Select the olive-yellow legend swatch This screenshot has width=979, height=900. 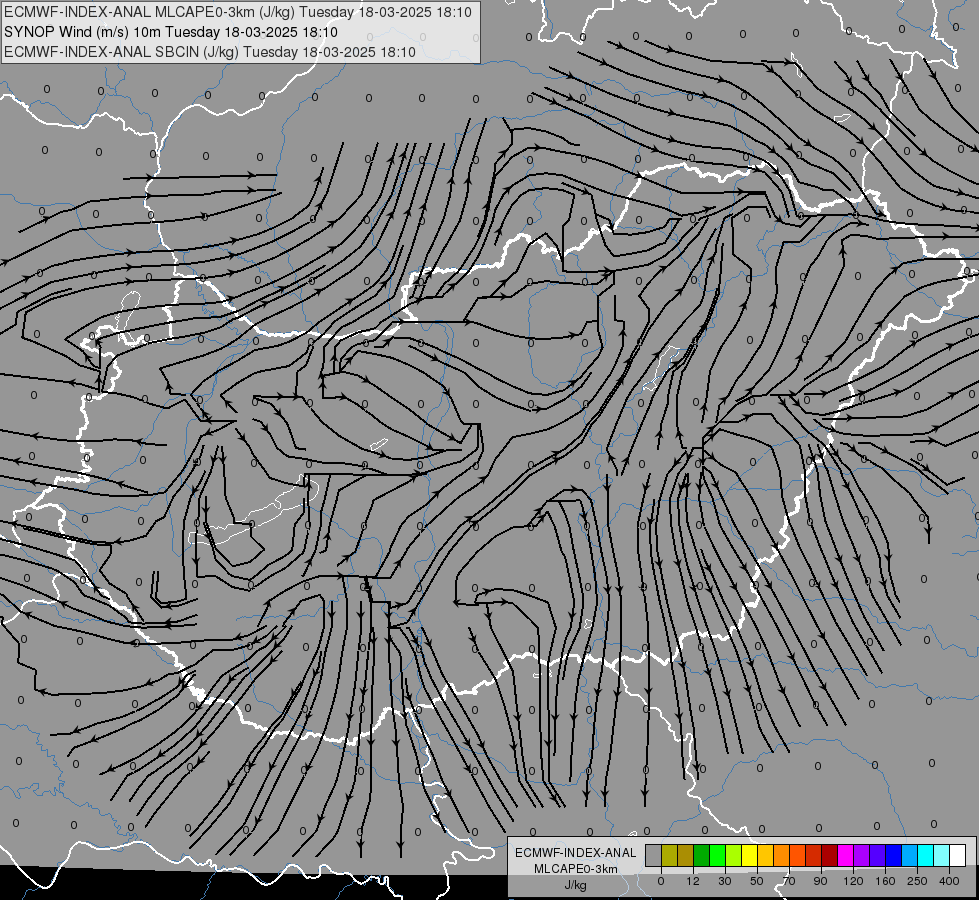[669, 855]
